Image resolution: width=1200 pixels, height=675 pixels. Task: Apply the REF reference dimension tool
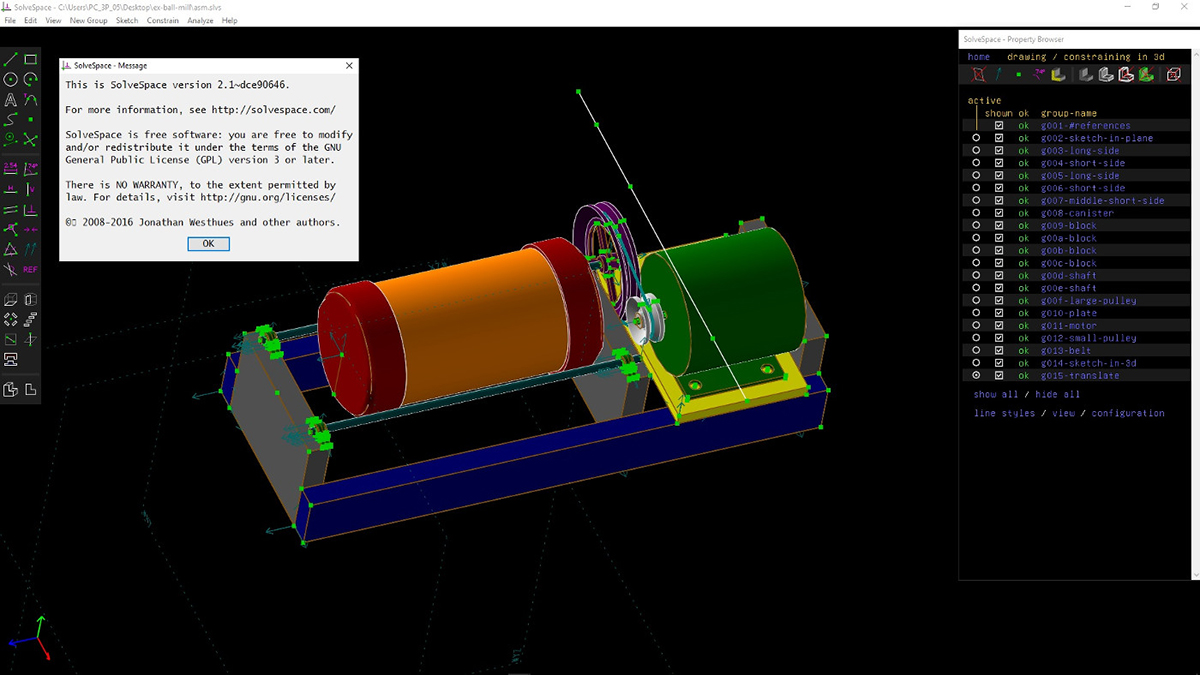point(31,270)
